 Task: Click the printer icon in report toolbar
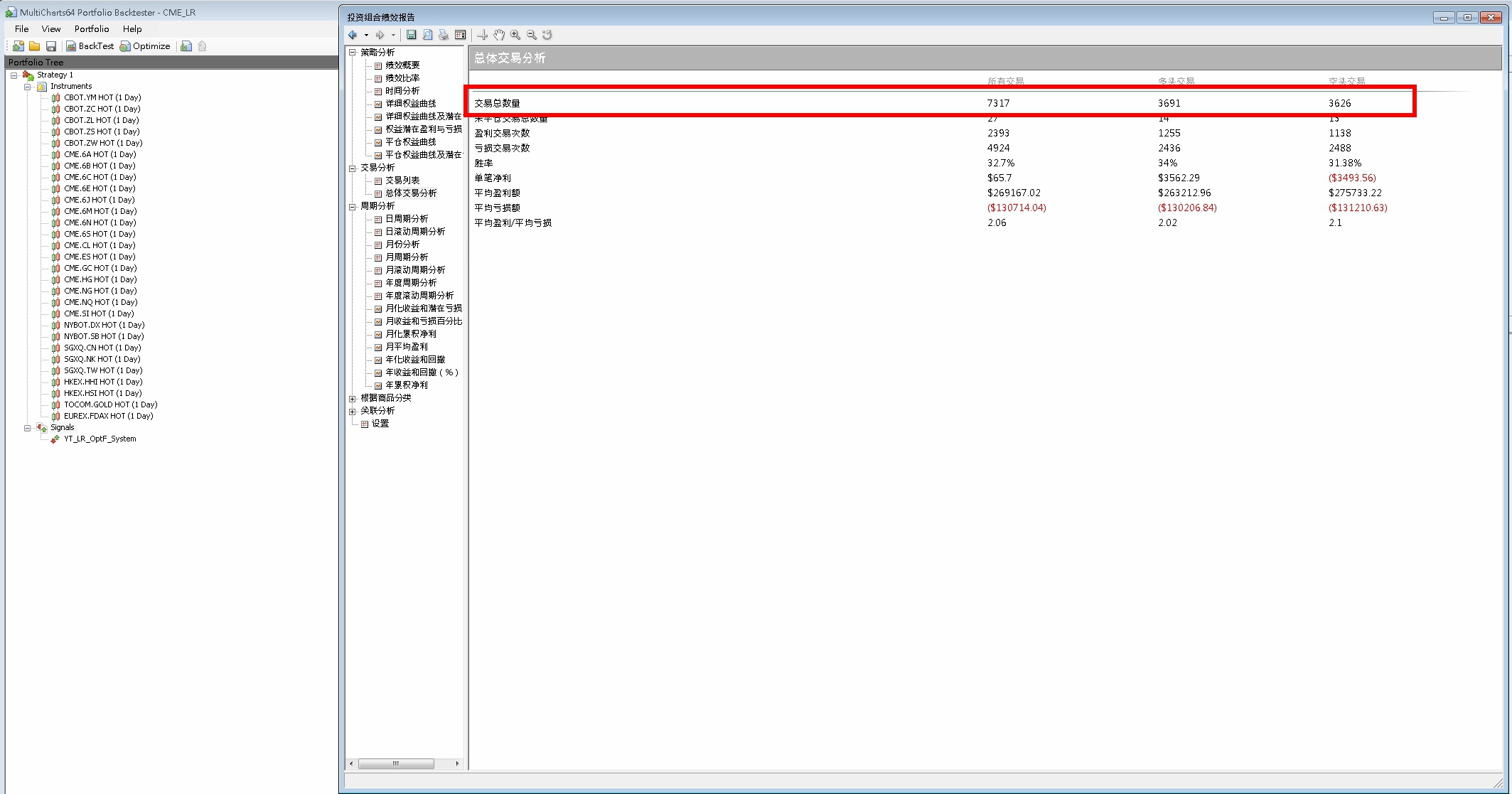(444, 35)
